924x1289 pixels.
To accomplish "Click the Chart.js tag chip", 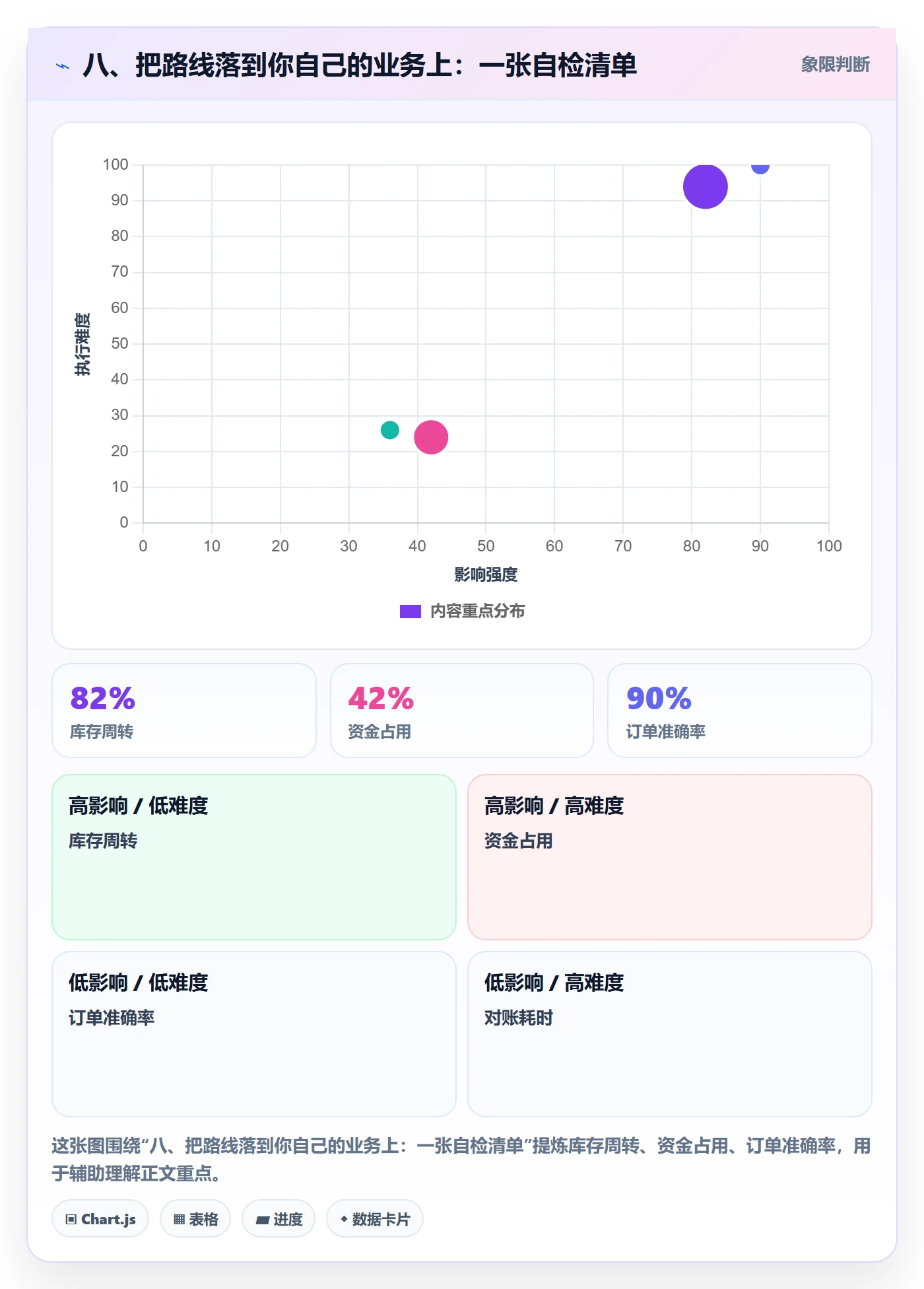I will click(100, 1219).
